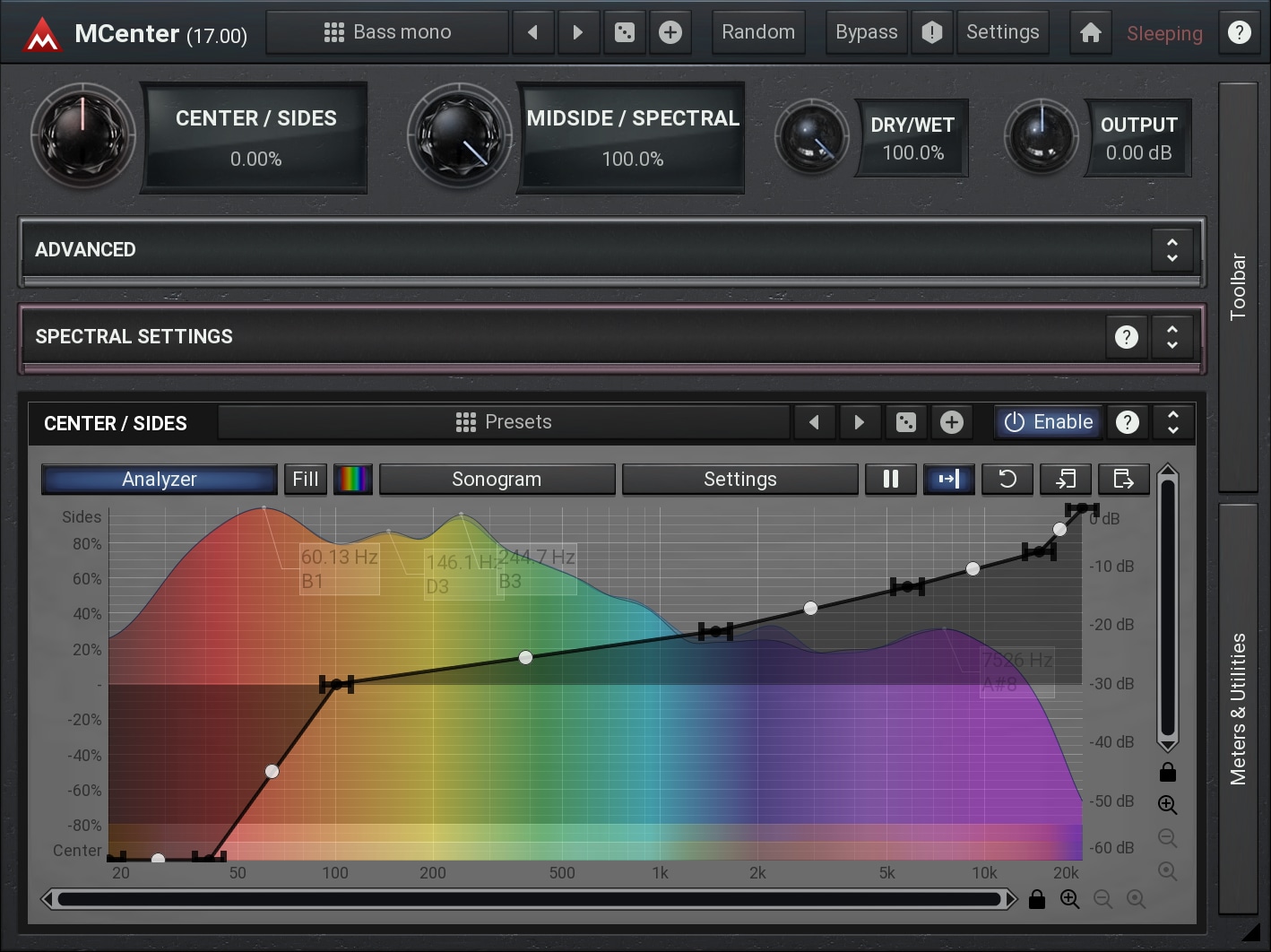This screenshot has height=952, width=1271.
Task: Open the Bass mono preset selector
Action: [x=387, y=33]
